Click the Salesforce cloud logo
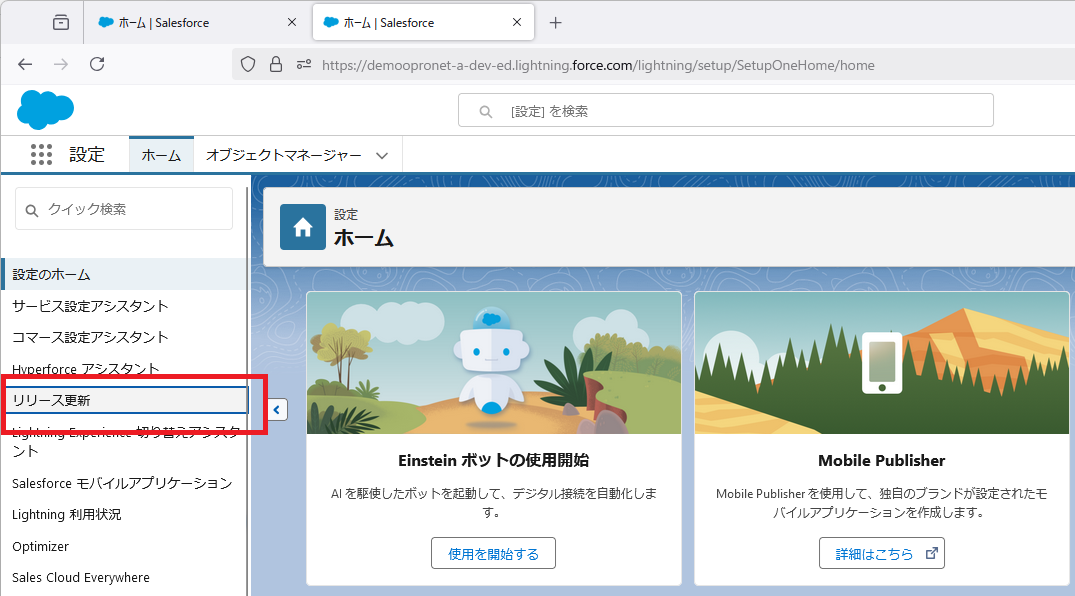1075x596 pixels. pos(45,109)
